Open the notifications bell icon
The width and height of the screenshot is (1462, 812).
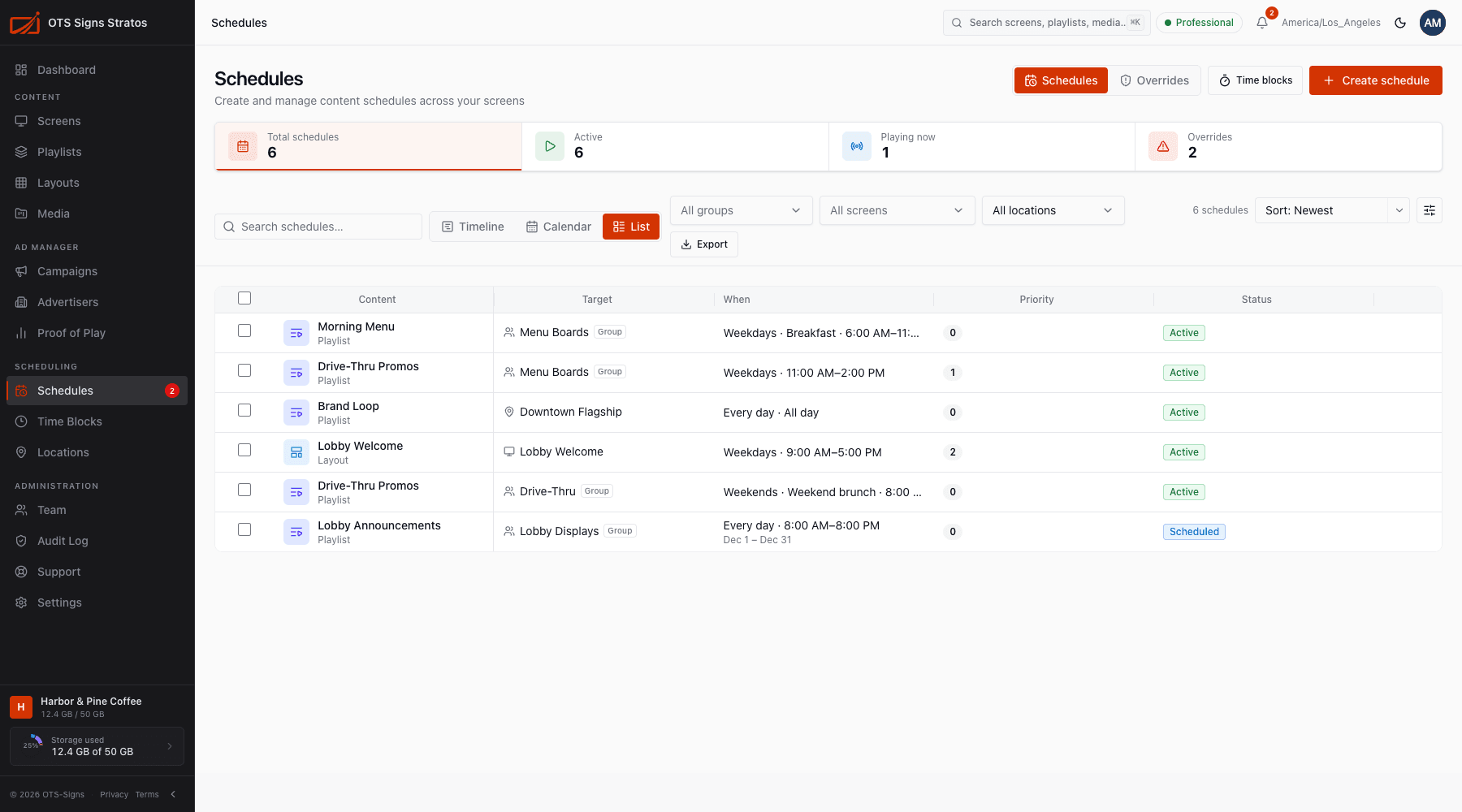point(1262,23)
